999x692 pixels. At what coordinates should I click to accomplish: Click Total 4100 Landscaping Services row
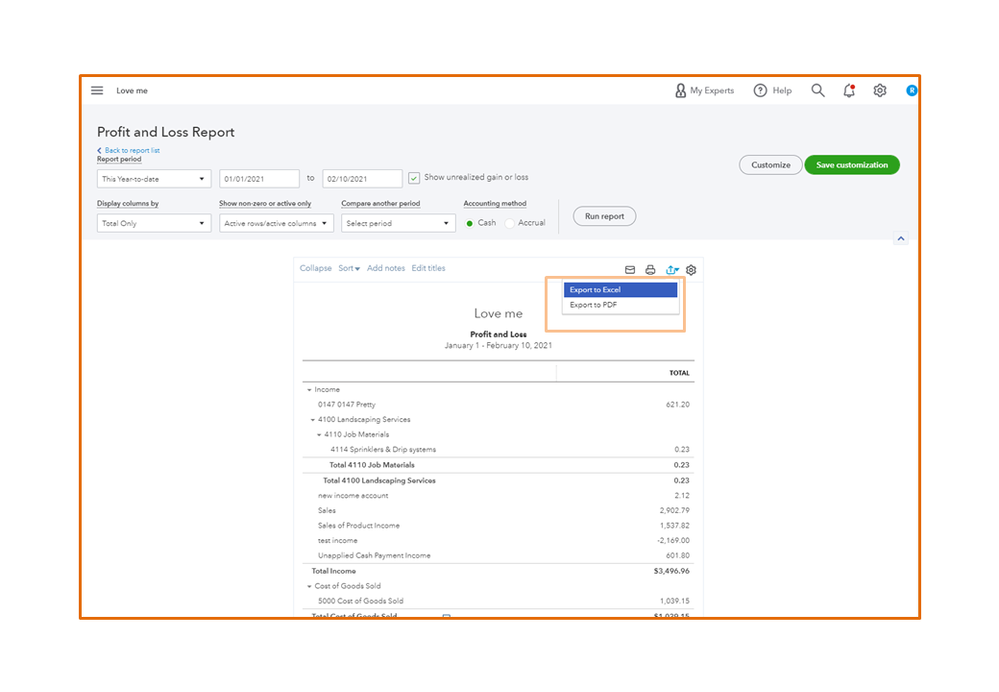coord(498,480)
